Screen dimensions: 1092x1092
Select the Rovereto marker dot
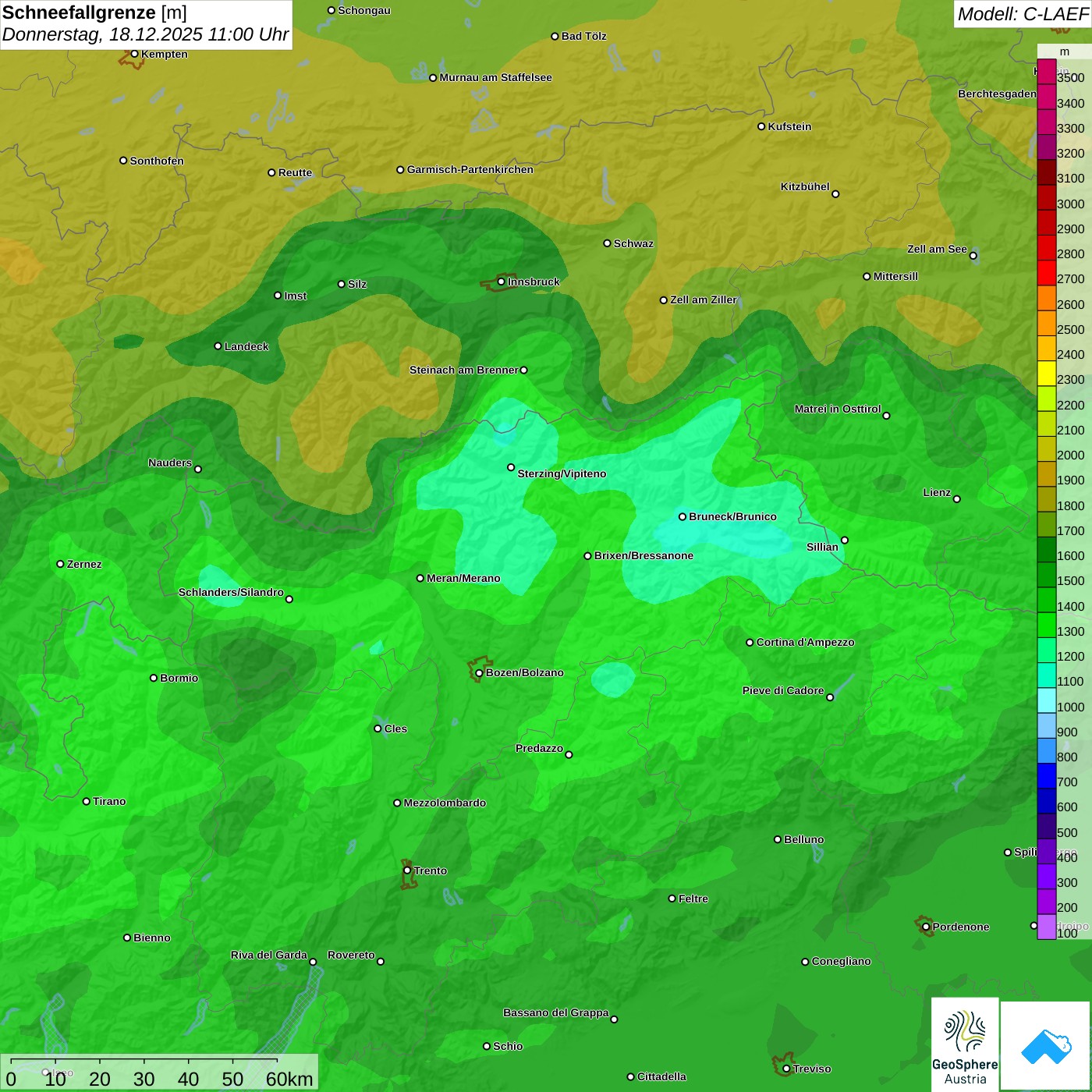point(381,961)
